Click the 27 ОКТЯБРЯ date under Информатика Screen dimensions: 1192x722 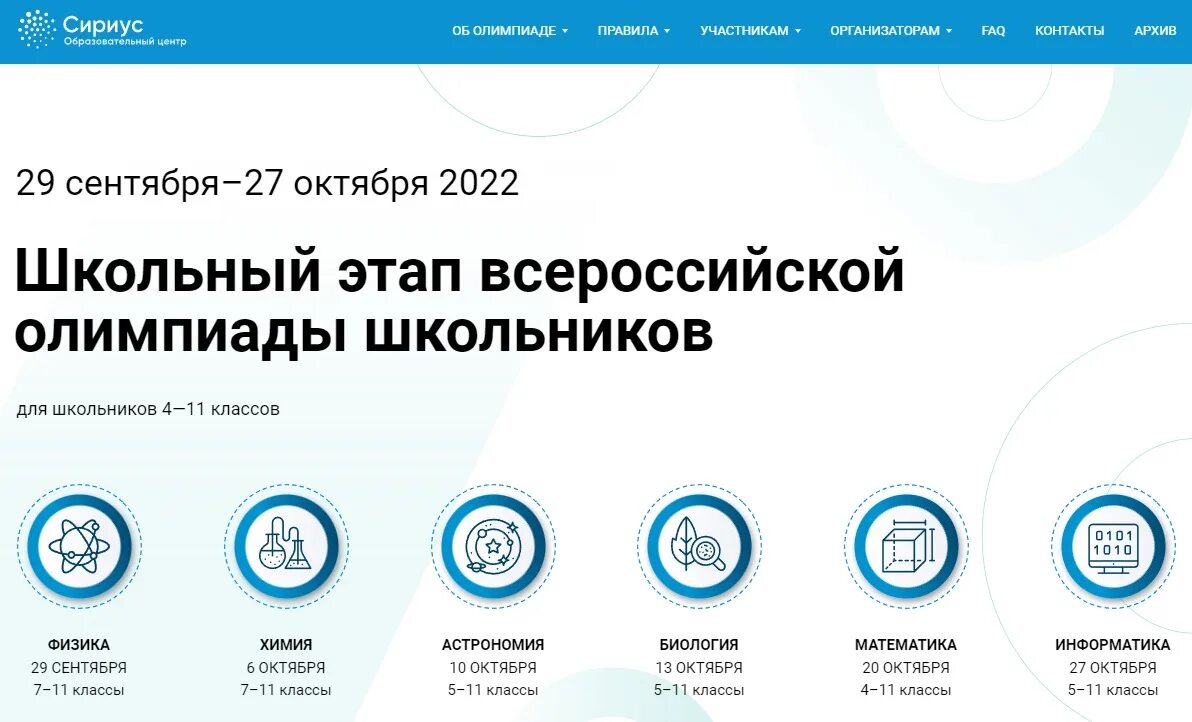tap(1113, 667)
